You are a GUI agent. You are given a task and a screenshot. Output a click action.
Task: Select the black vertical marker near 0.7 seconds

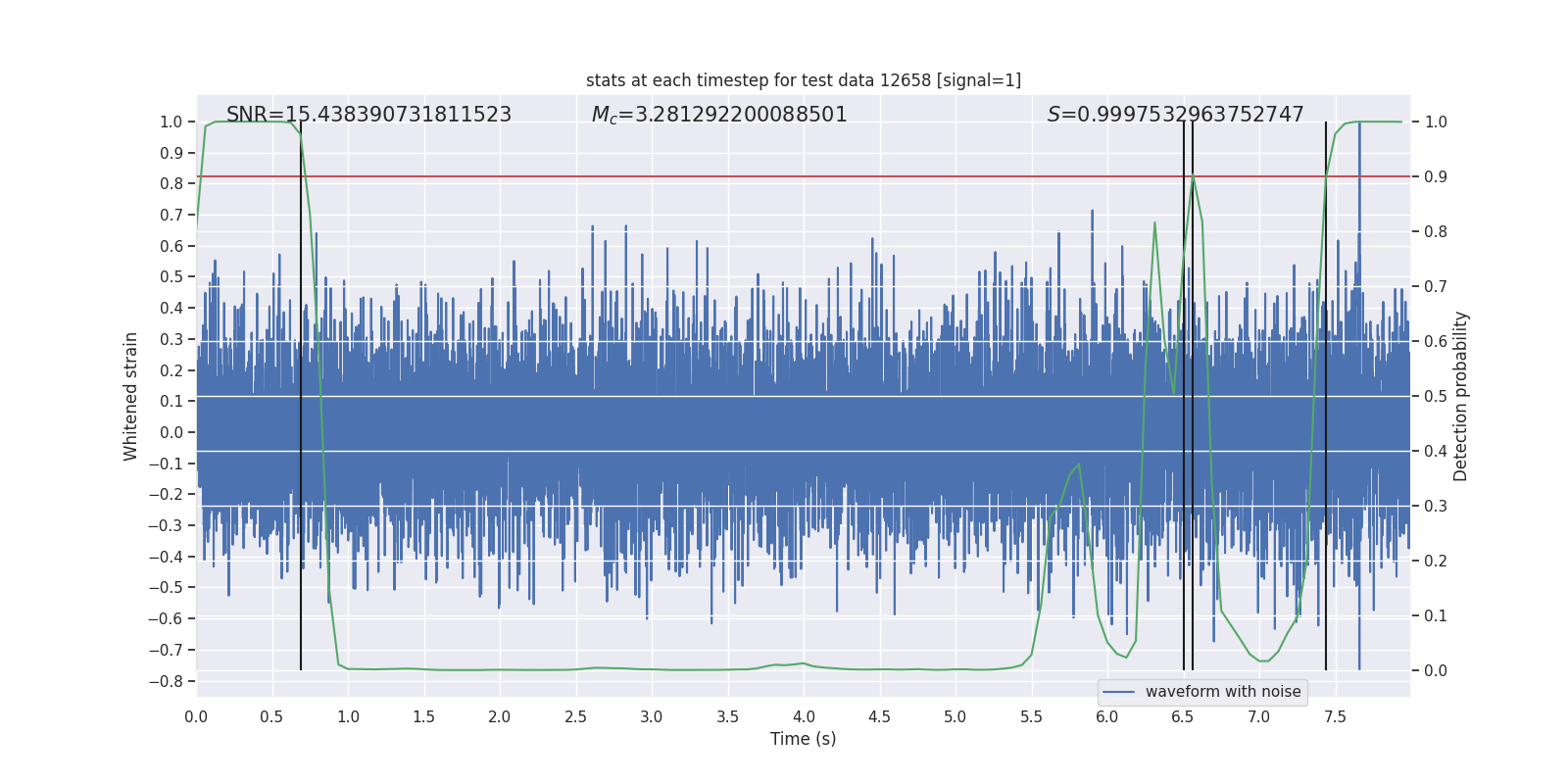click(301, 392)
